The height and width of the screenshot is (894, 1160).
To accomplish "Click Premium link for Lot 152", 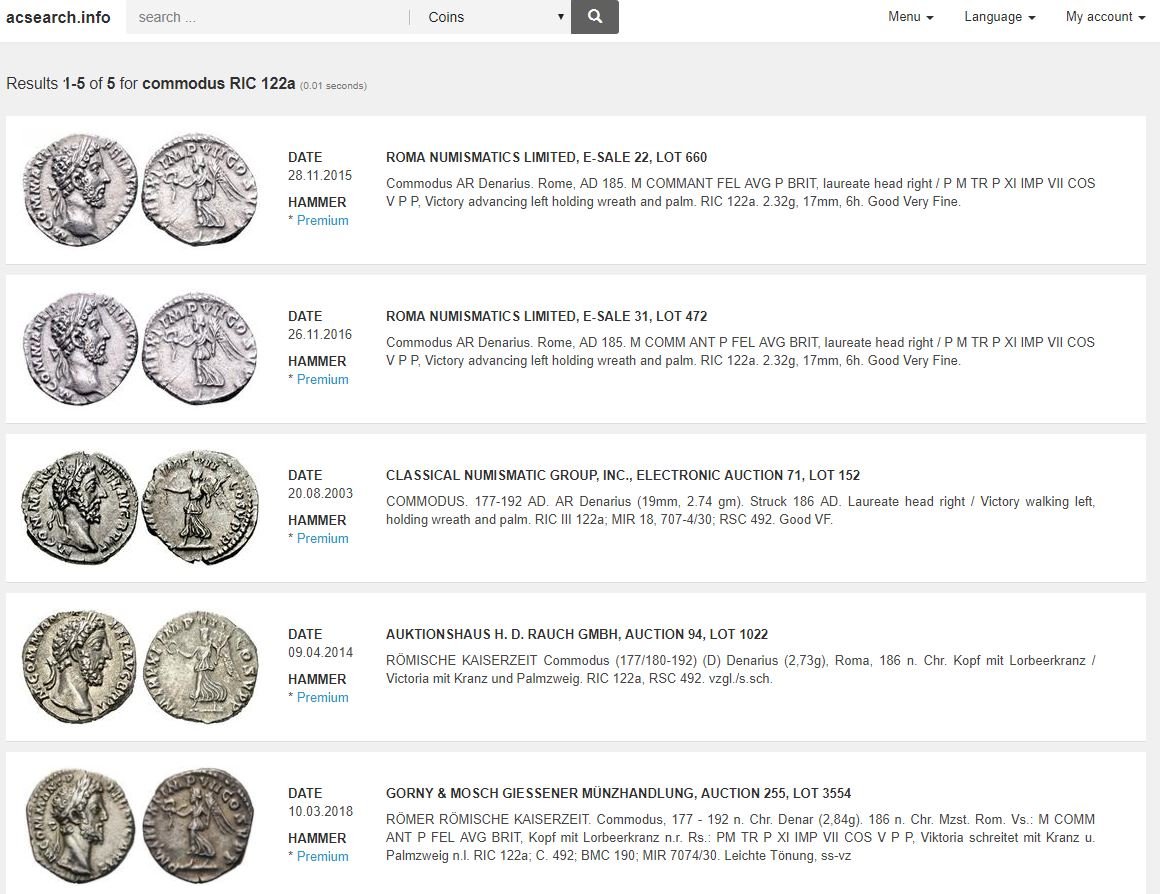I will pos(322,539).
